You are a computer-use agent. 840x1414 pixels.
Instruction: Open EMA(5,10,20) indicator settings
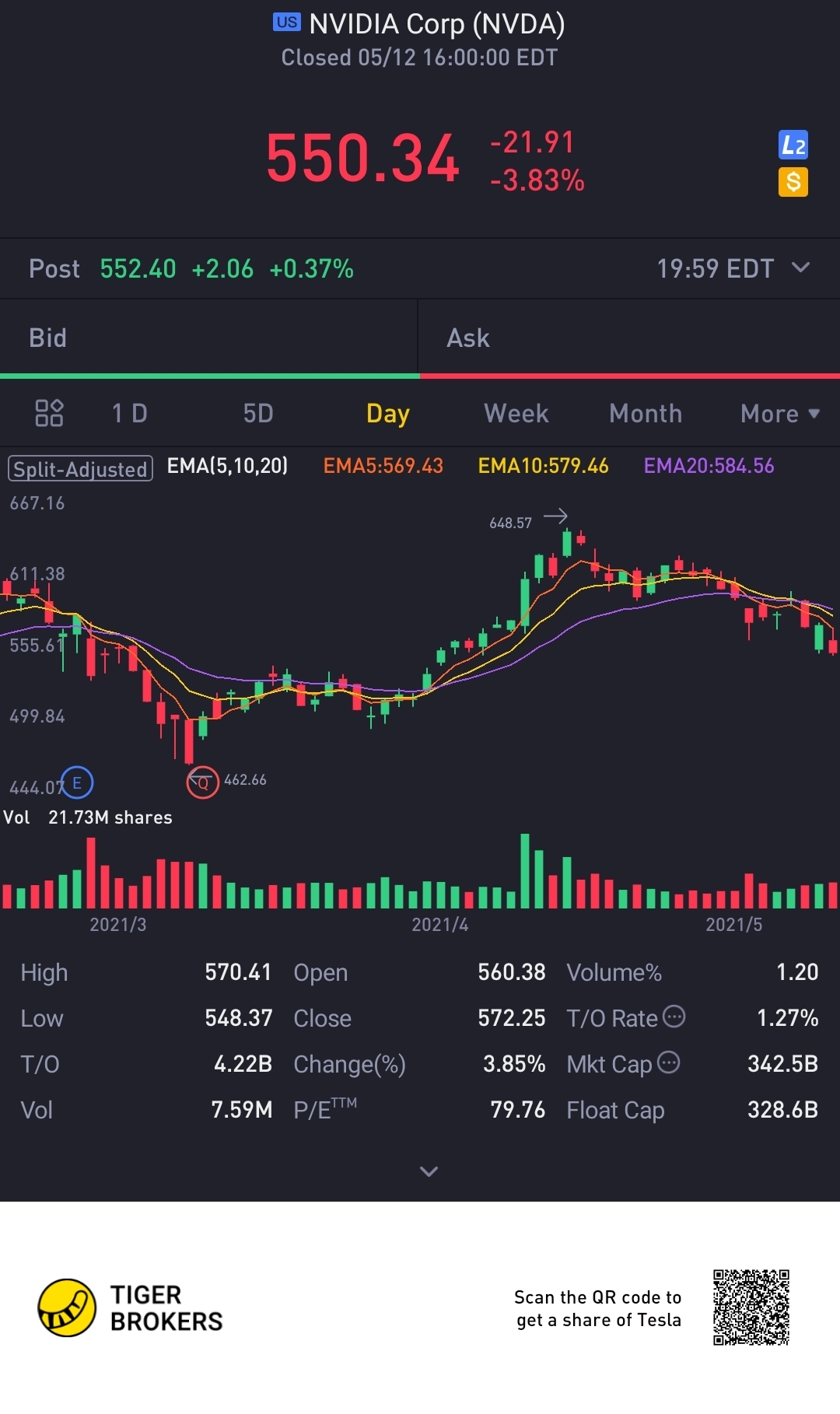pyautogui.click(x=227, y=466)
